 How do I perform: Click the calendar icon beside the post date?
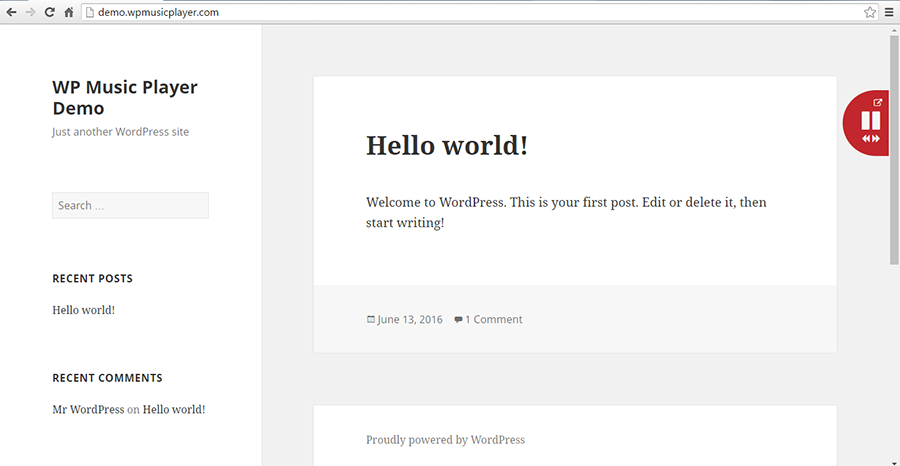[x=371, y=320]
